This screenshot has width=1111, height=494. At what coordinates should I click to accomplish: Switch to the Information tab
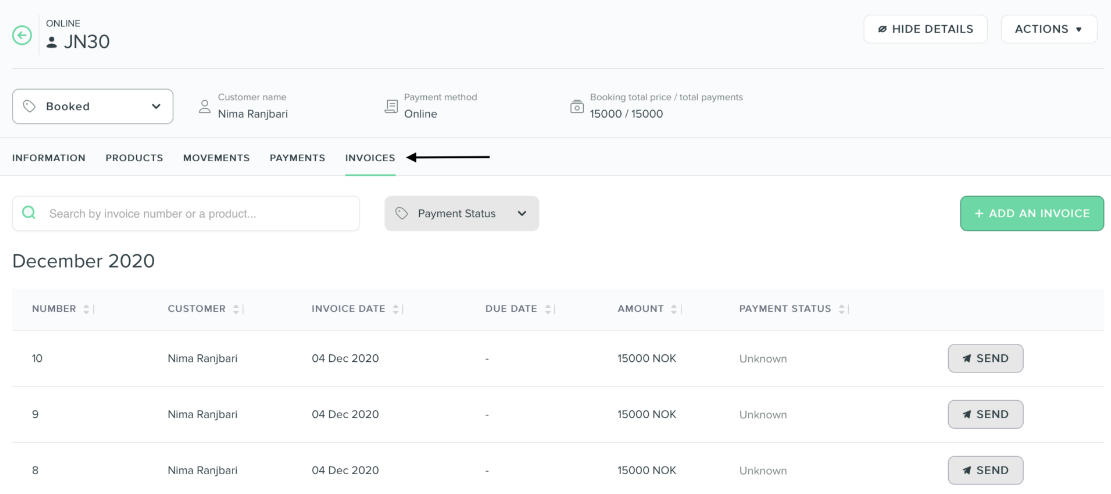click(x=49, y=158)
